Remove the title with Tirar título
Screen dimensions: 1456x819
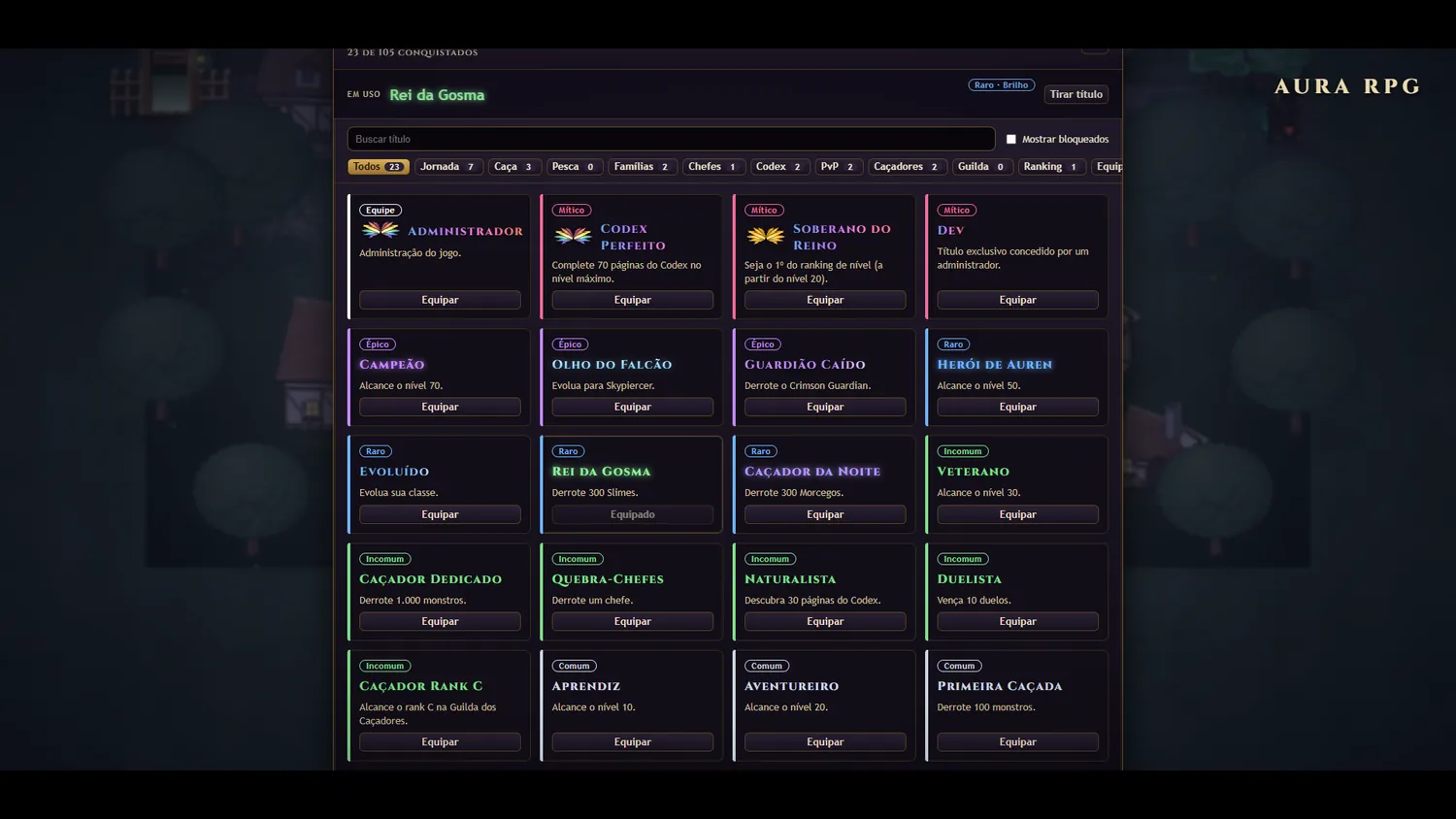coord(1076,94)
